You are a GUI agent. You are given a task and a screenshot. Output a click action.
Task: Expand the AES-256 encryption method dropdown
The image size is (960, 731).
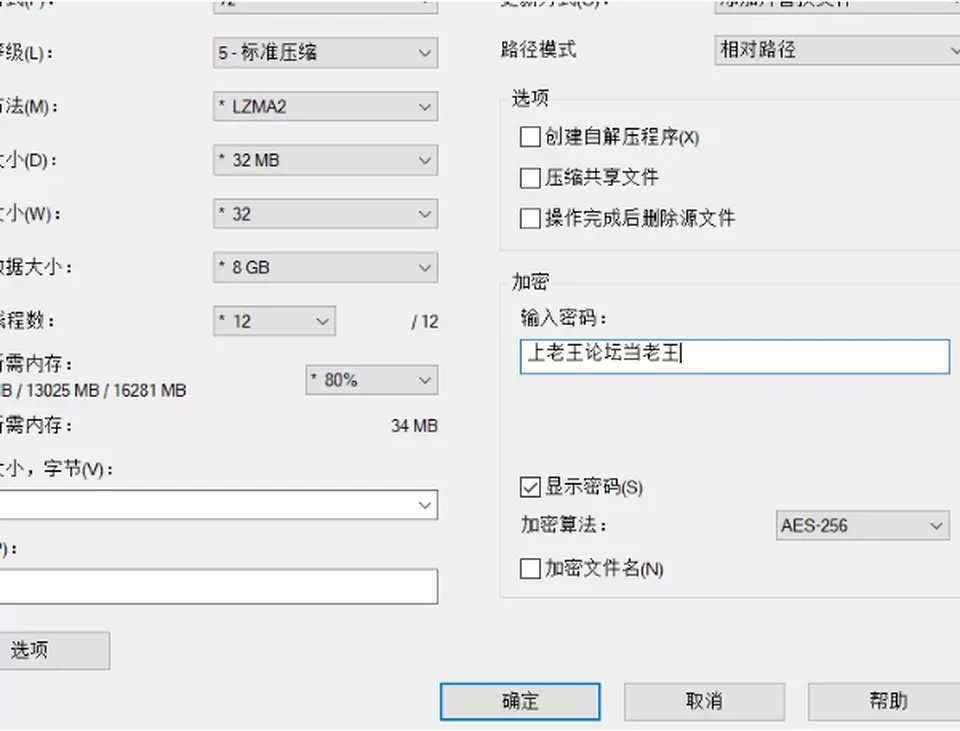[x=863, y=526]
